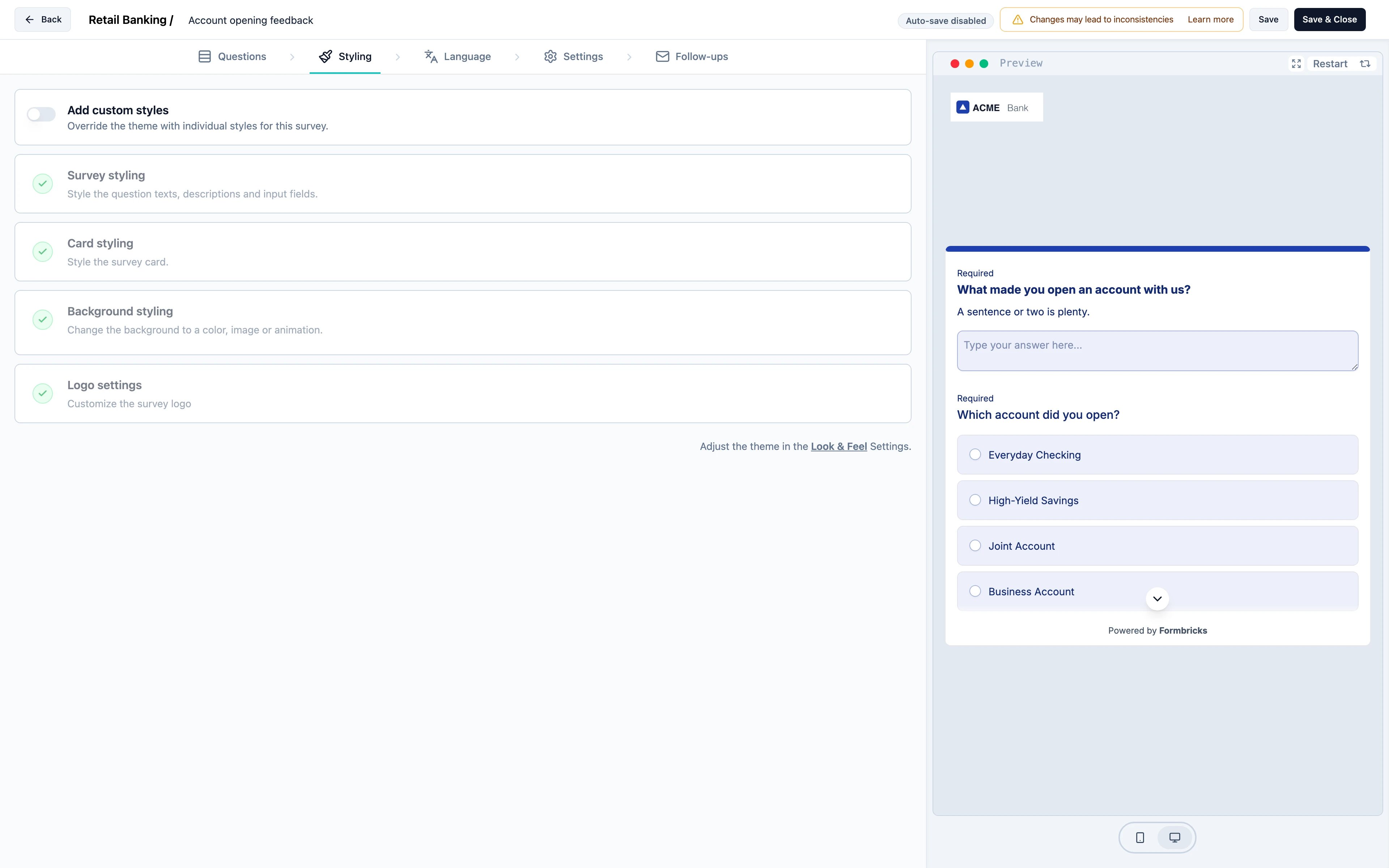Click the restart refresh arrows icon
Viewport: 1389px width, 868px height.
[1365, 64]
